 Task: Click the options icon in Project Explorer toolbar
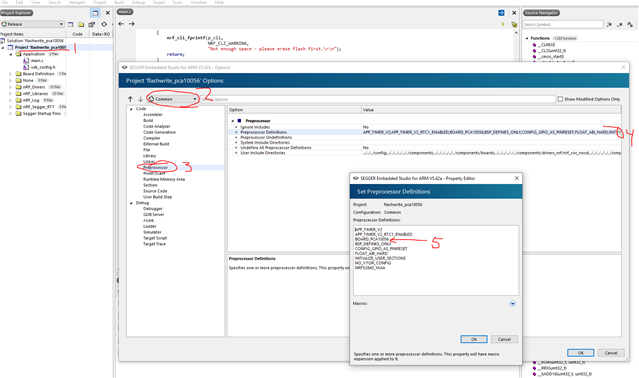pos(92,24)
